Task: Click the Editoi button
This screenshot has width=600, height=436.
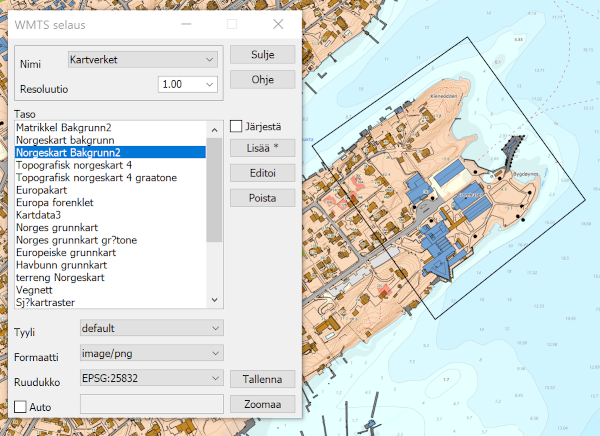Action: tap(263, 173)
